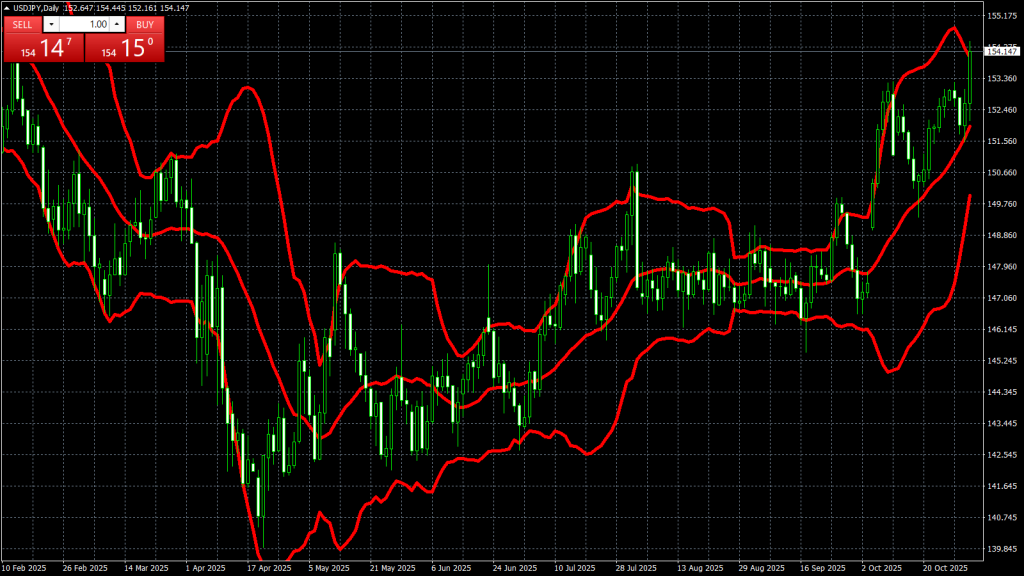Screen dimensions: 1024x576
Task: Click the current price tag 154.147
Action: 1003,51
